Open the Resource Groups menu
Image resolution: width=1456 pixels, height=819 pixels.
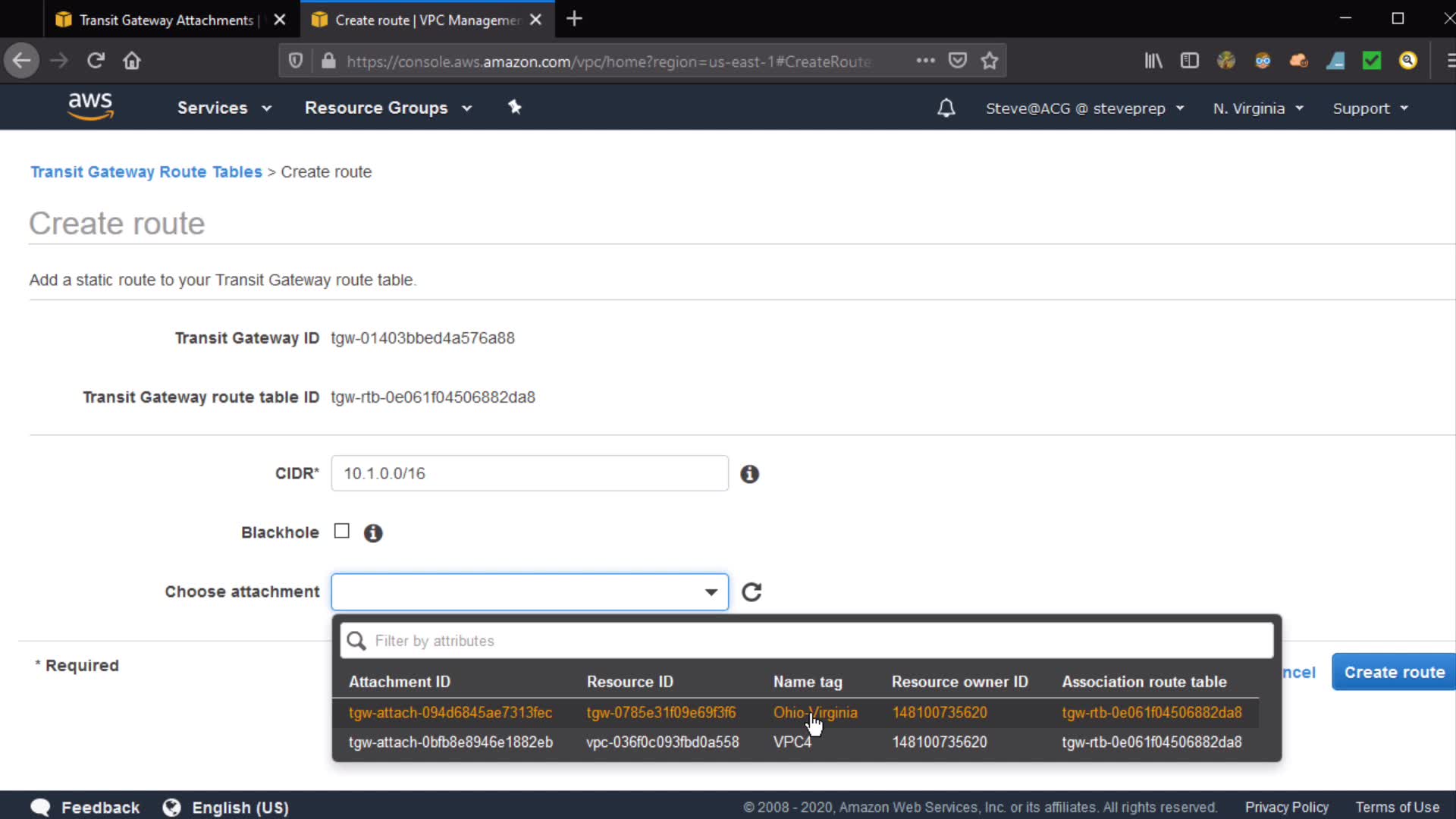(388, 108)
